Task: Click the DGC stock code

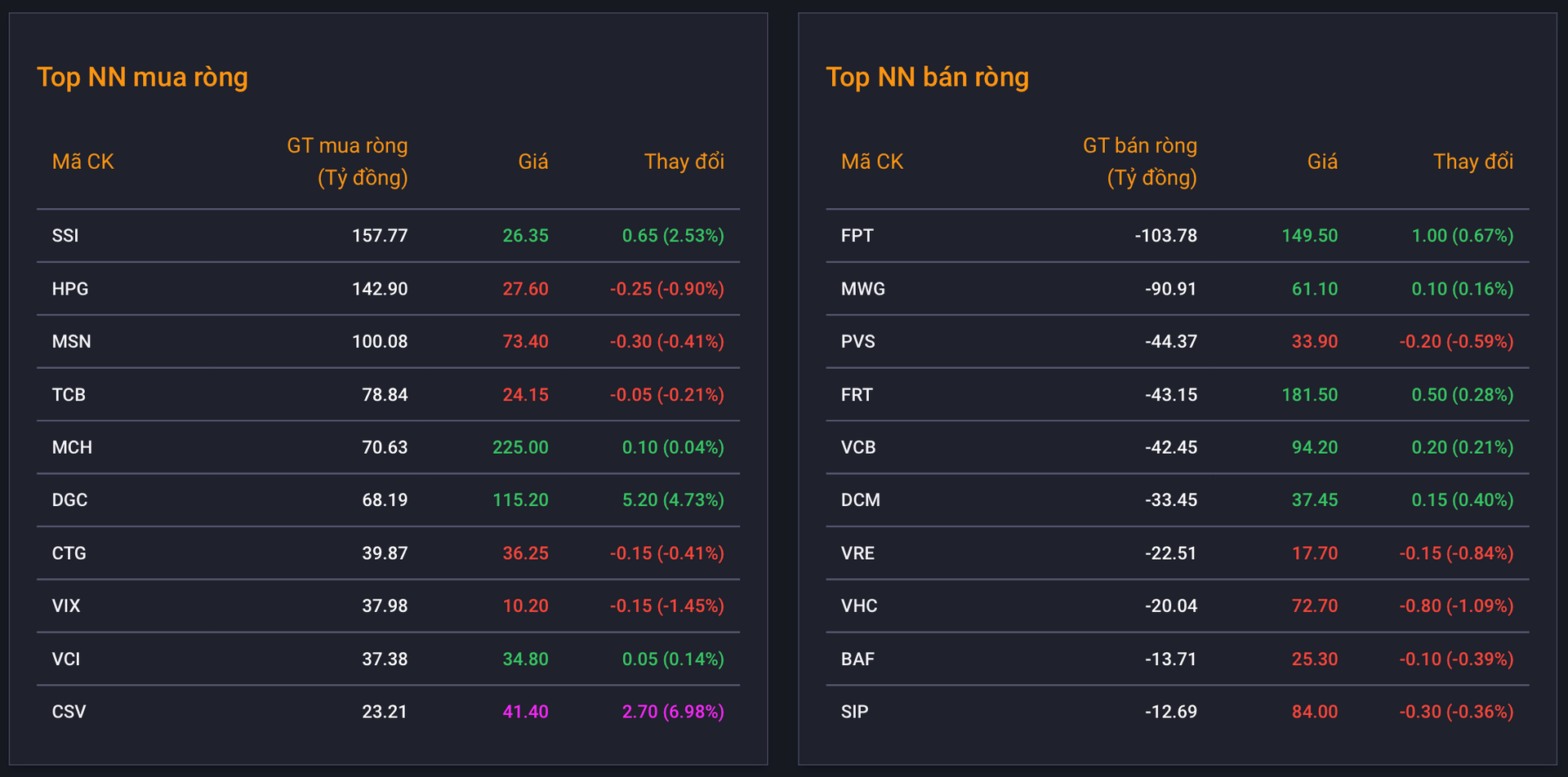Action: pos(69,499)
